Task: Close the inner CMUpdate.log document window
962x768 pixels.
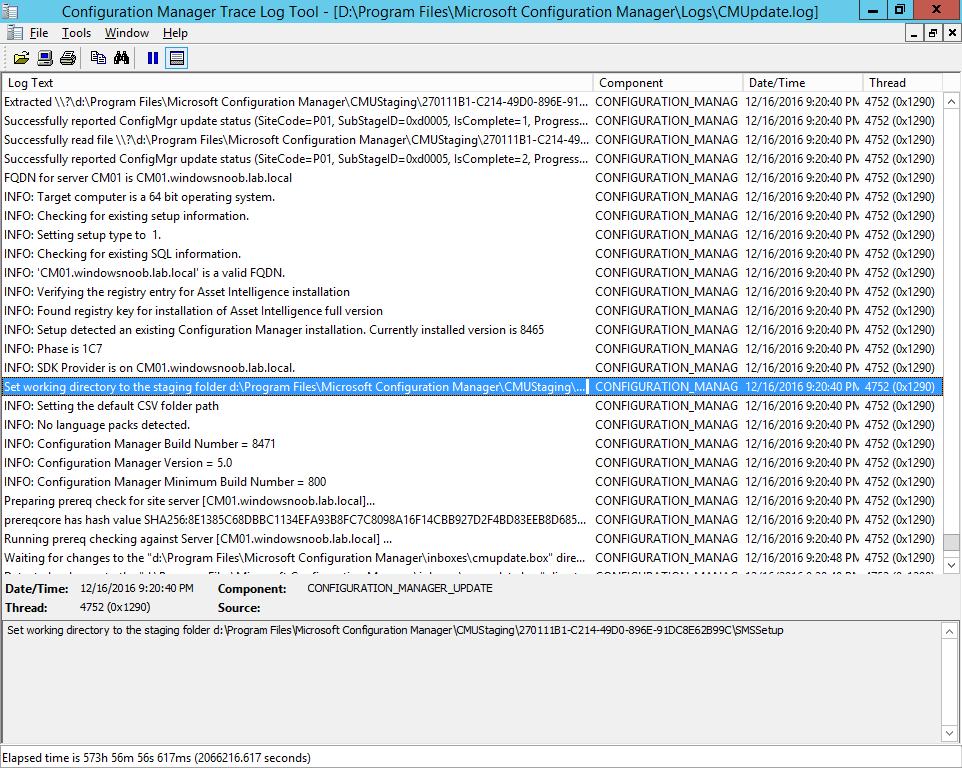Action: 952,33
